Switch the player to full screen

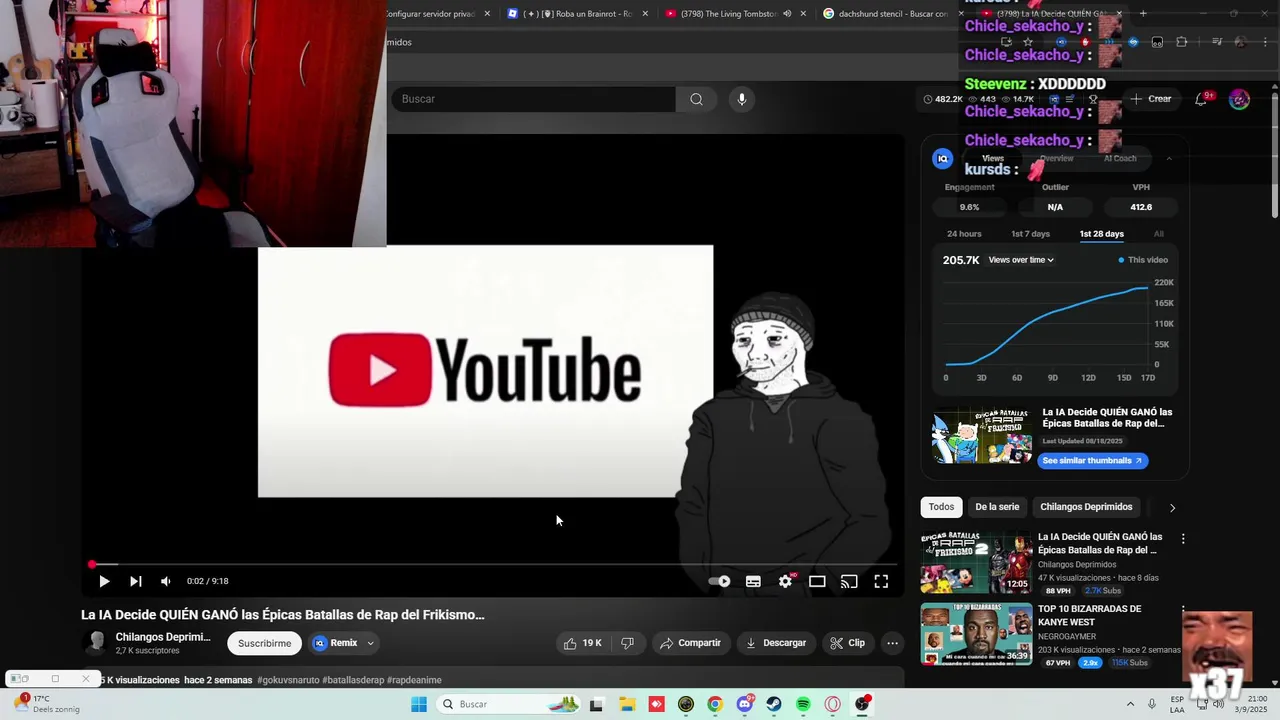[881, 581]
